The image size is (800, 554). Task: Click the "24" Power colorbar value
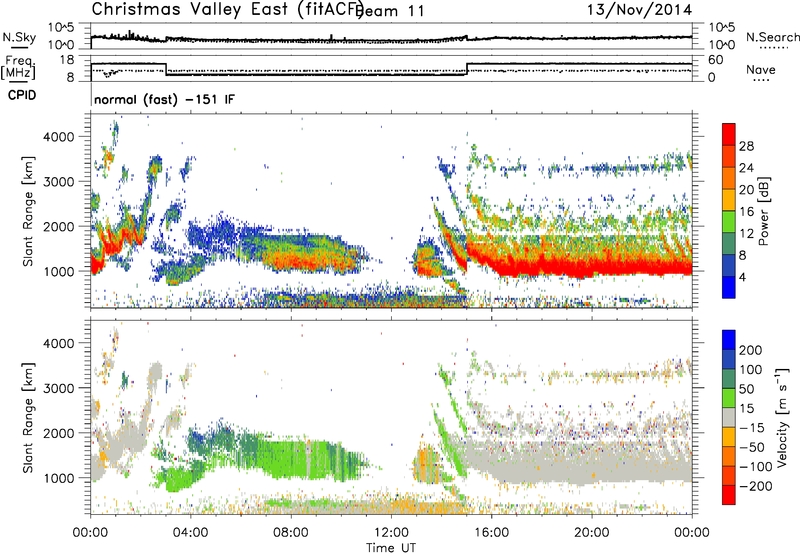coord(746,168)
